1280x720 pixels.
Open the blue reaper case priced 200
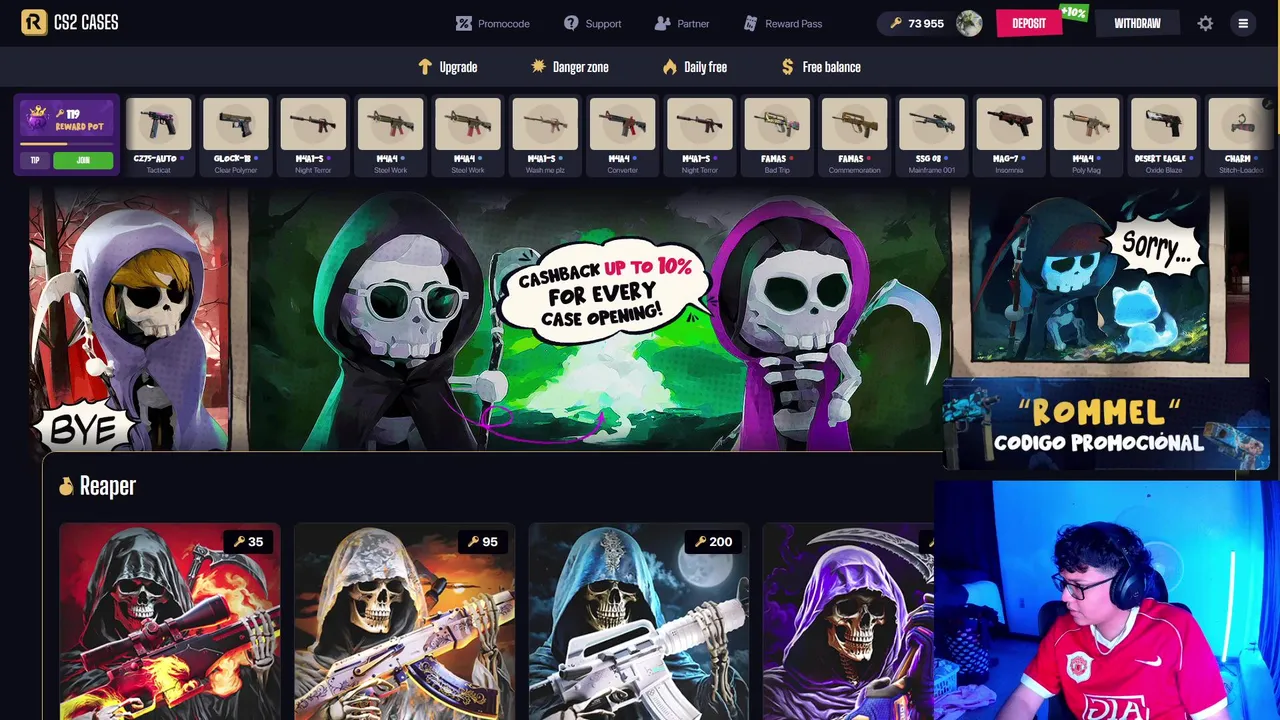(x=638, y=622)
